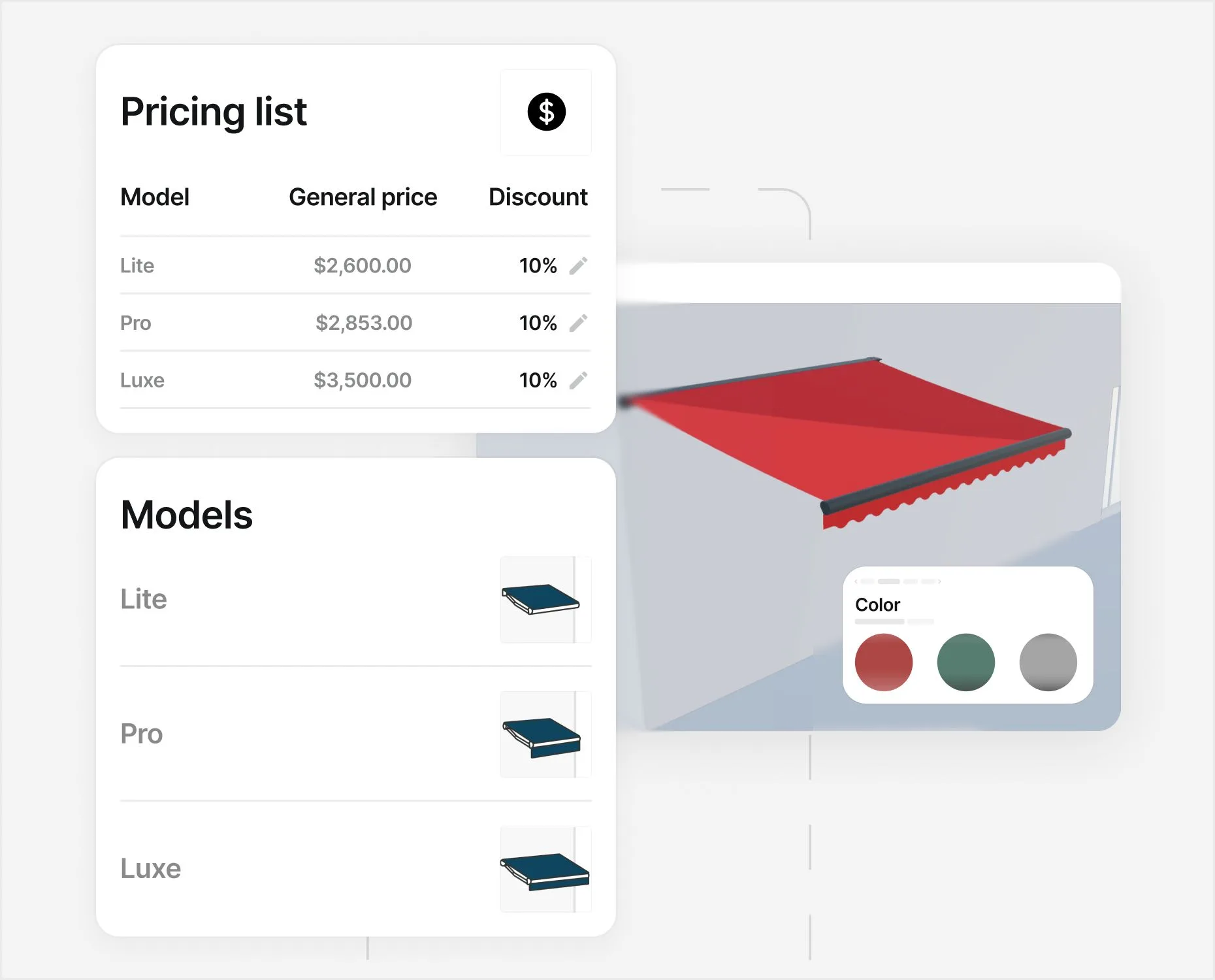Select Pro in the Models list
This screenshot has width=1215, height=980.
pos(142,734)
